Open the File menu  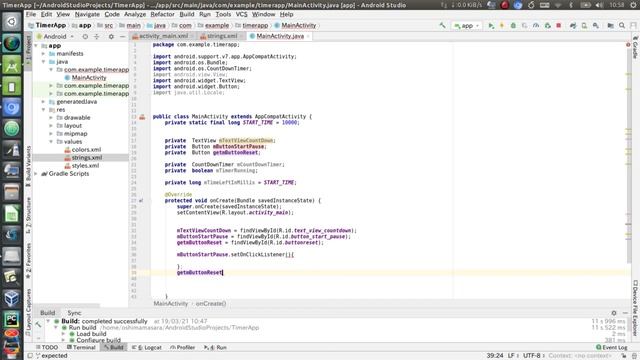31,14
